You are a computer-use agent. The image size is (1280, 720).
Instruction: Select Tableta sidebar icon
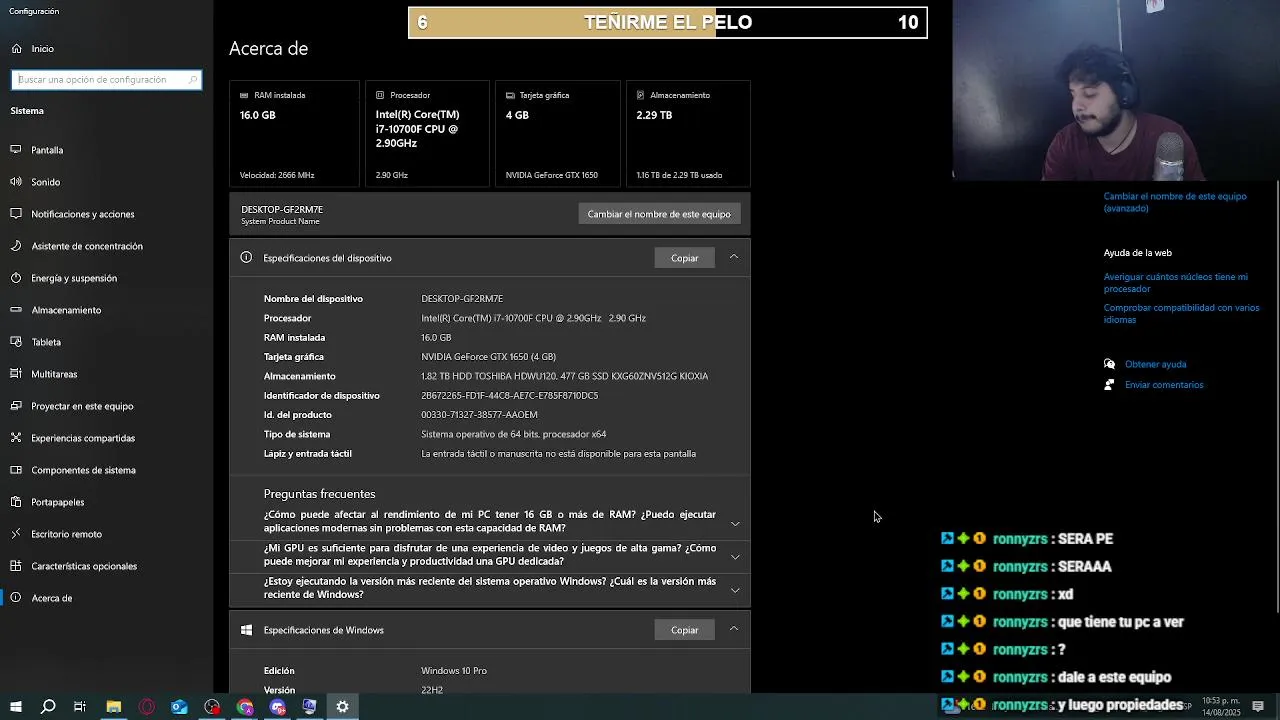tap(16, 342)
